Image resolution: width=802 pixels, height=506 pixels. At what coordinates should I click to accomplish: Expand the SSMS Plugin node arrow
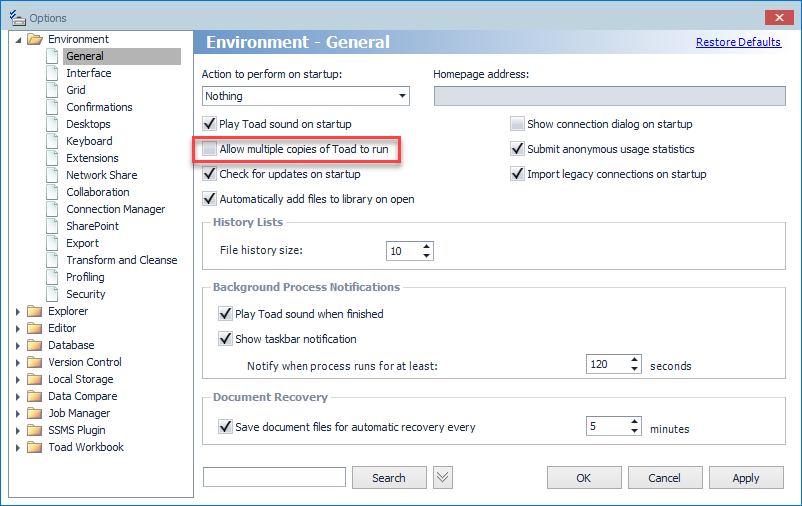(x=18, y=431)
